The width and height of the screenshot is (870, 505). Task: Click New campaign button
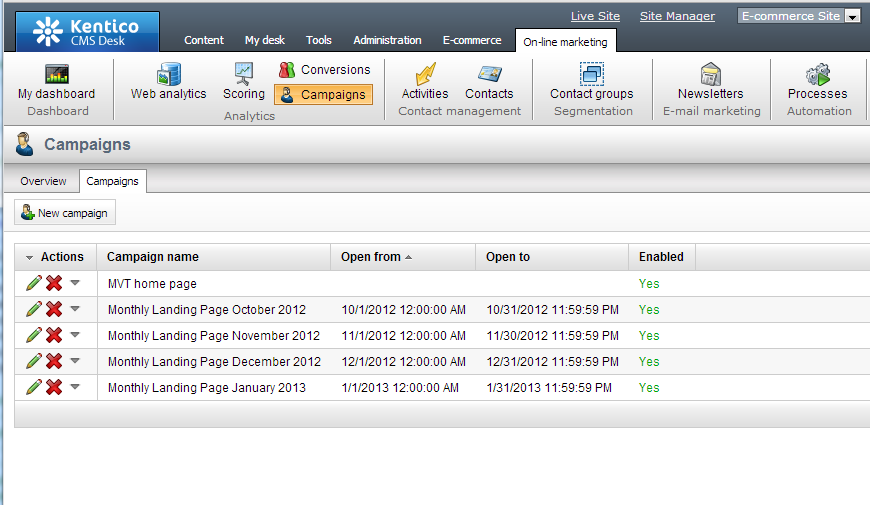[65, 213]
